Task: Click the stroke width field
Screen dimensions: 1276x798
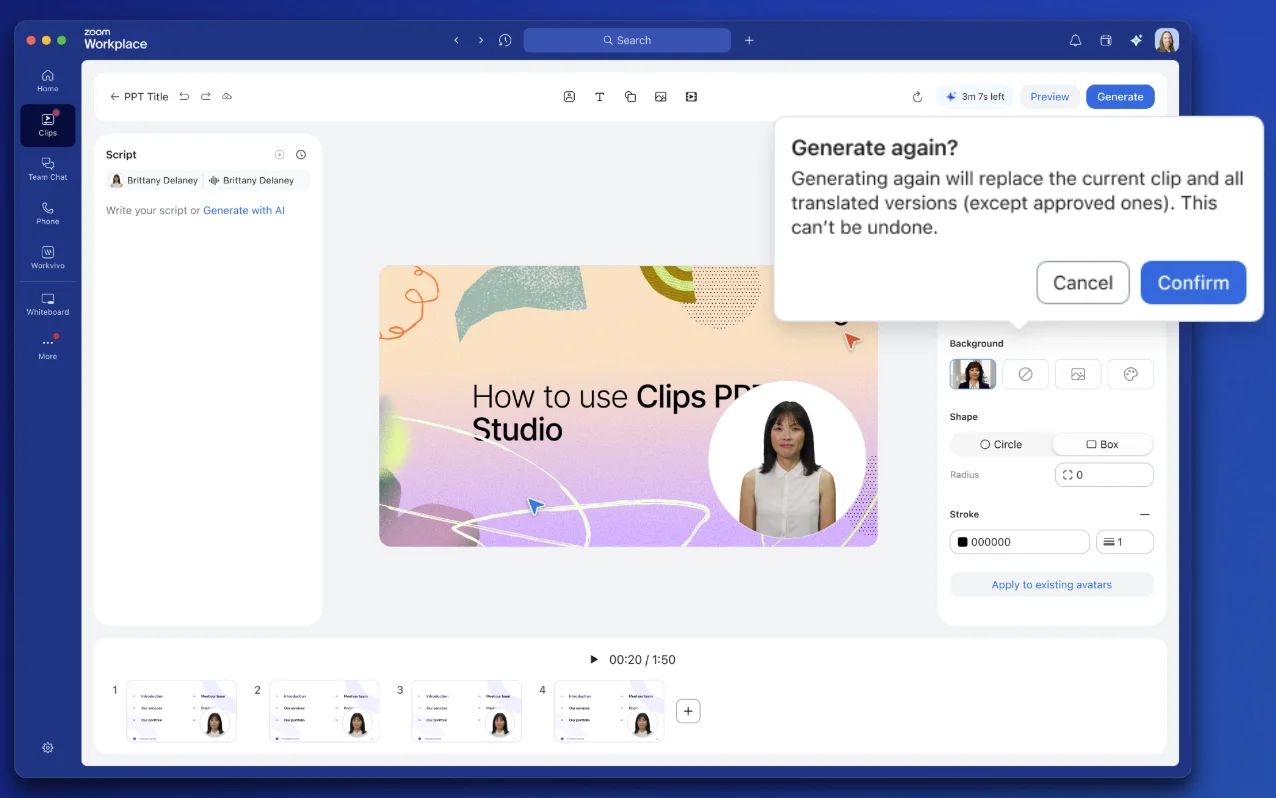Action: [x=1125, y=542]
